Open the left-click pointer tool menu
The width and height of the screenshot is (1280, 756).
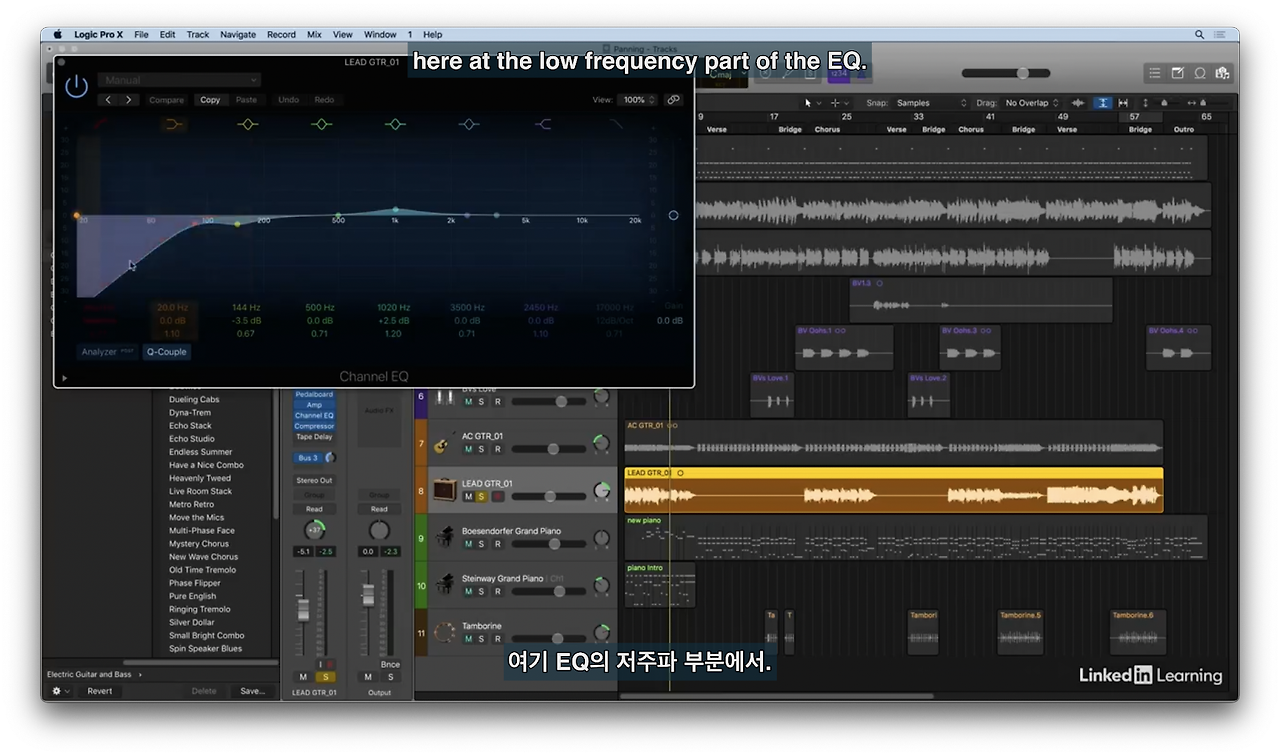(811, 103)
